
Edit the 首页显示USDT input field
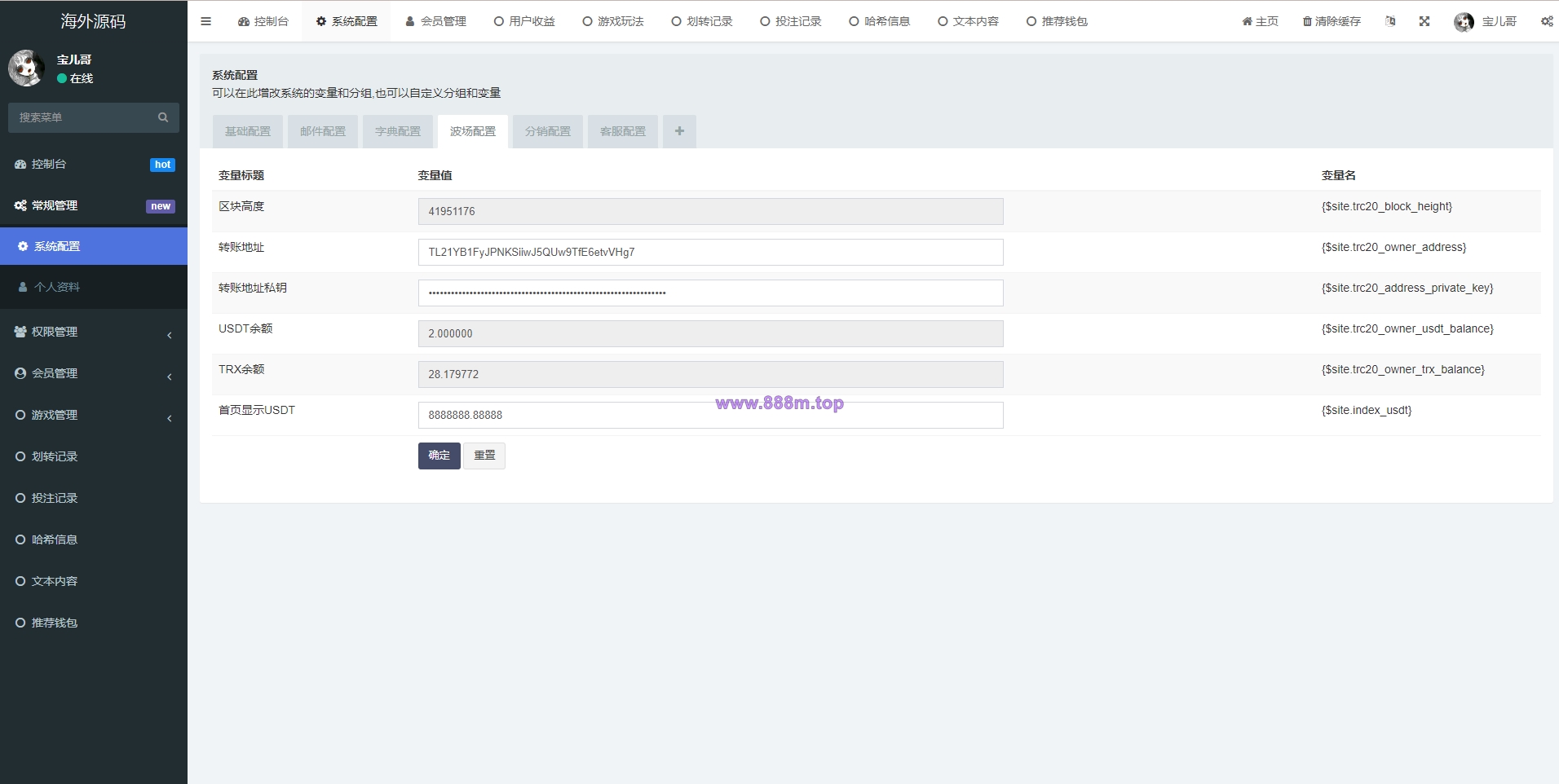point(710,415)
